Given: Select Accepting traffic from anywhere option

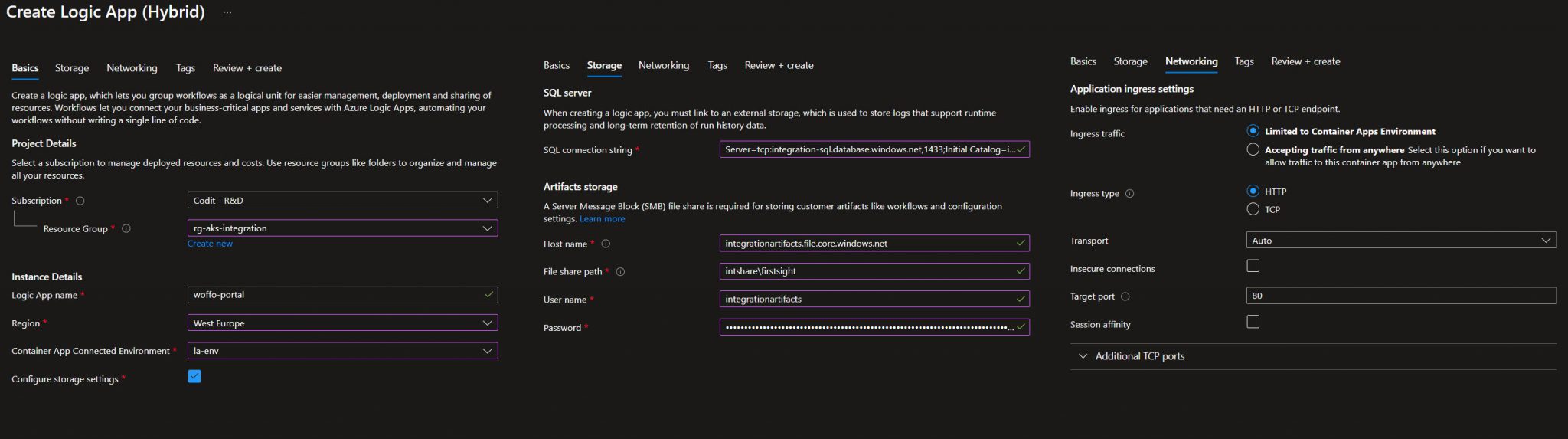Looking at the screenshot, I should pyautogui.click(x=1253, y=149).
